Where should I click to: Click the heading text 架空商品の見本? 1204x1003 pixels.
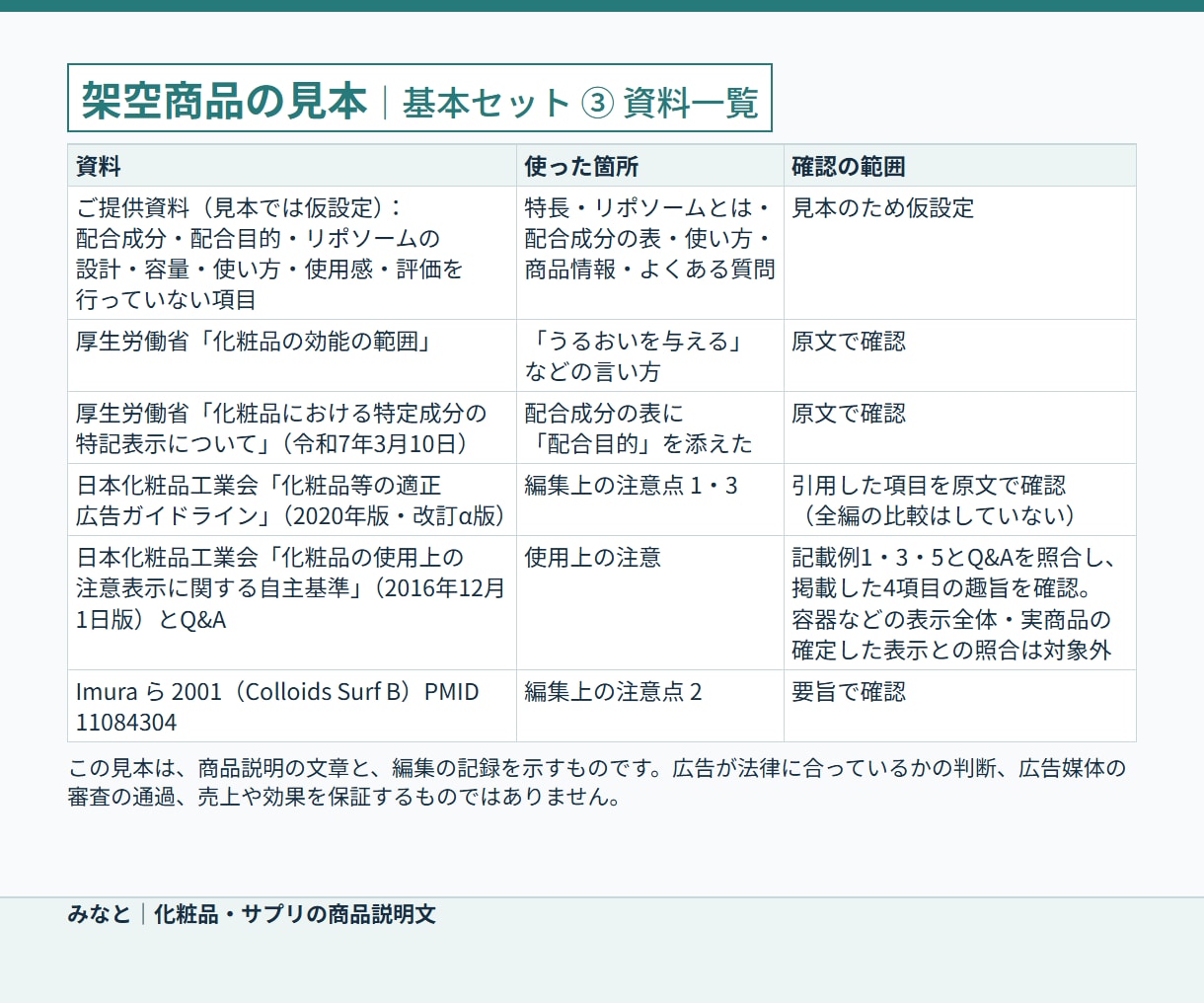click(224, 101)
